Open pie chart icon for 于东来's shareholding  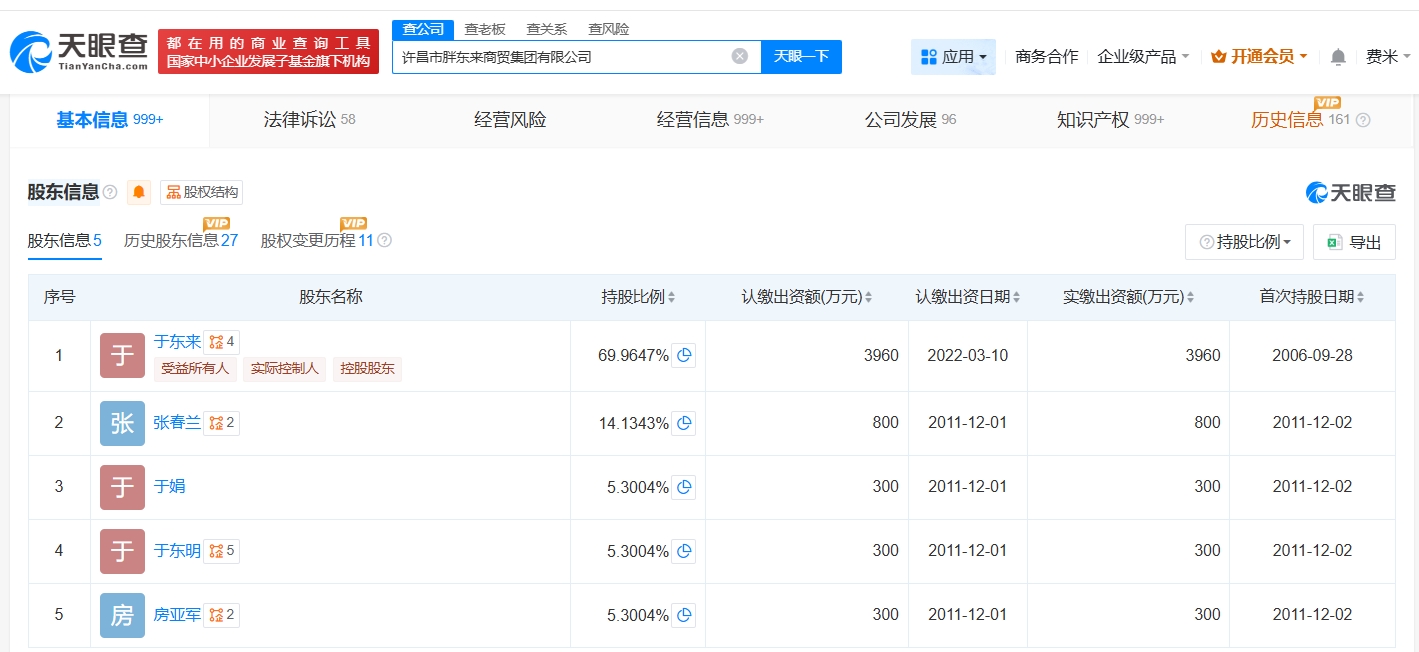pyautogui.click(x=683, y=356)
